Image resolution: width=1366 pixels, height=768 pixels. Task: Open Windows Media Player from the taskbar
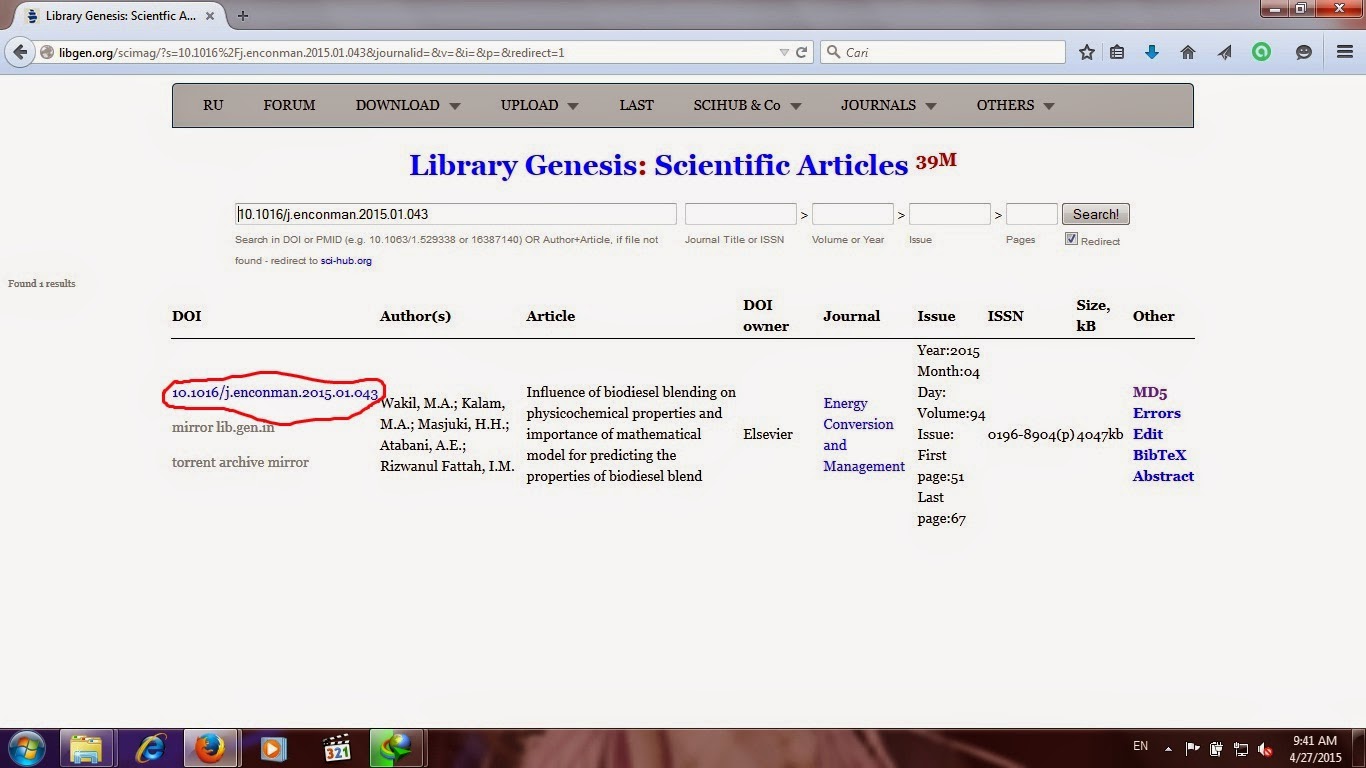click(271, 748)
